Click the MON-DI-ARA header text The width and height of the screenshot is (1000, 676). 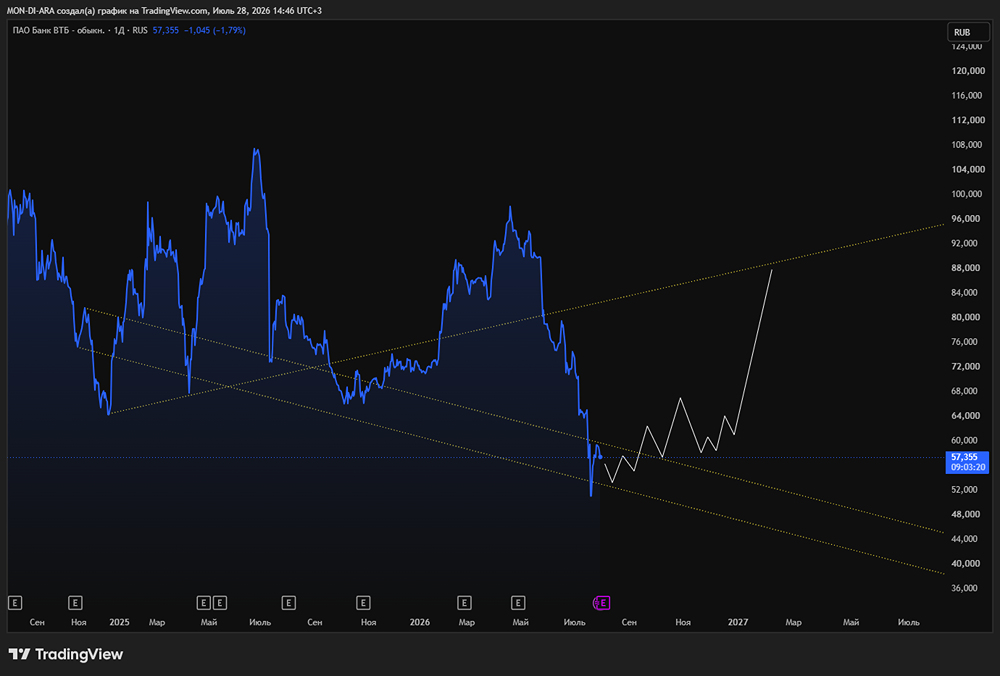[164, 11]
